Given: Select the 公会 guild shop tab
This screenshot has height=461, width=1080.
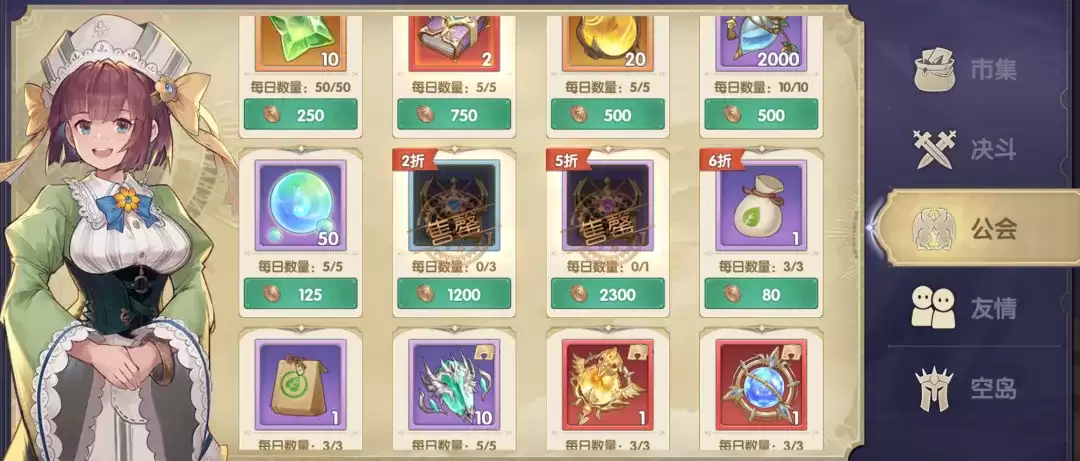Looking at the screenshot, I should tap(973, 228).
